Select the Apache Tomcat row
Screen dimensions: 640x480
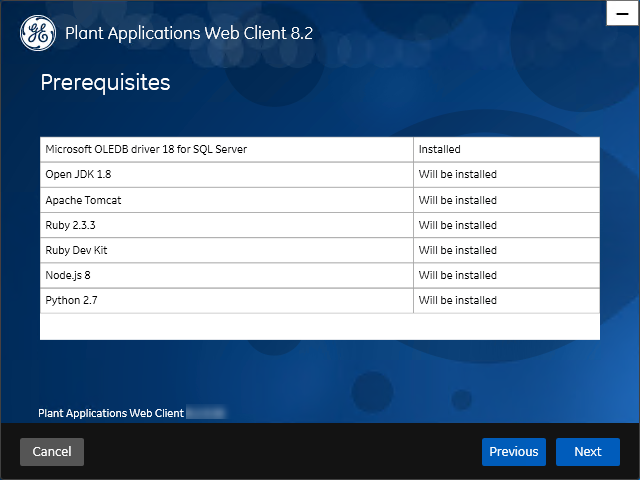point(320,200)
